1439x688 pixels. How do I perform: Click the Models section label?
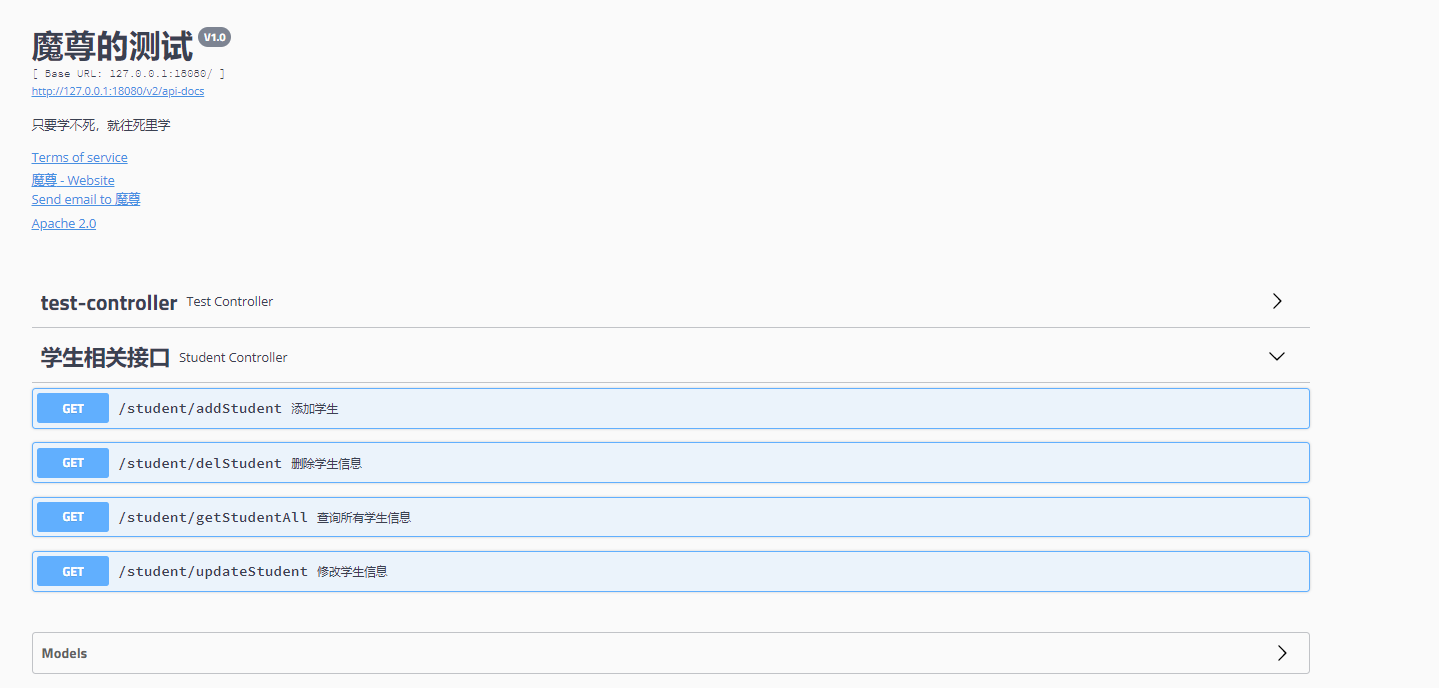[x=64, y=653]
